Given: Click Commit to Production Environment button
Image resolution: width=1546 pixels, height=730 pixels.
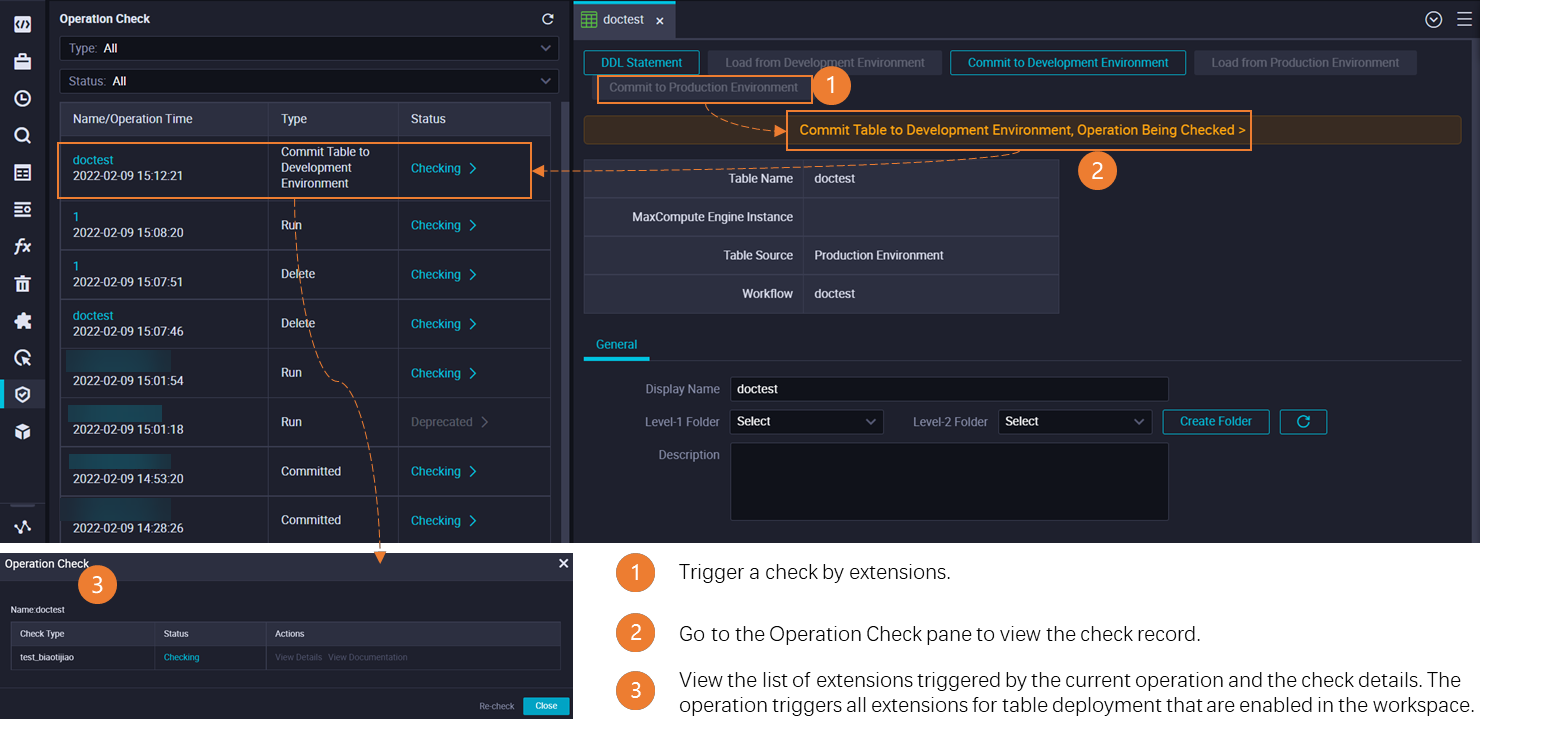Looking at the screenshot, I should coord(704,88).
